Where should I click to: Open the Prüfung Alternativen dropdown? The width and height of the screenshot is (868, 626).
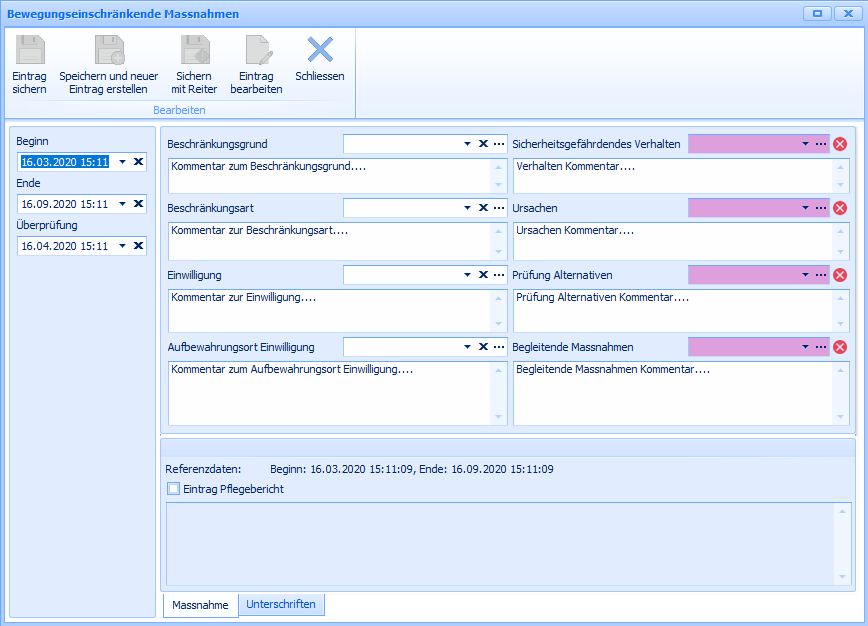[805, 275]
